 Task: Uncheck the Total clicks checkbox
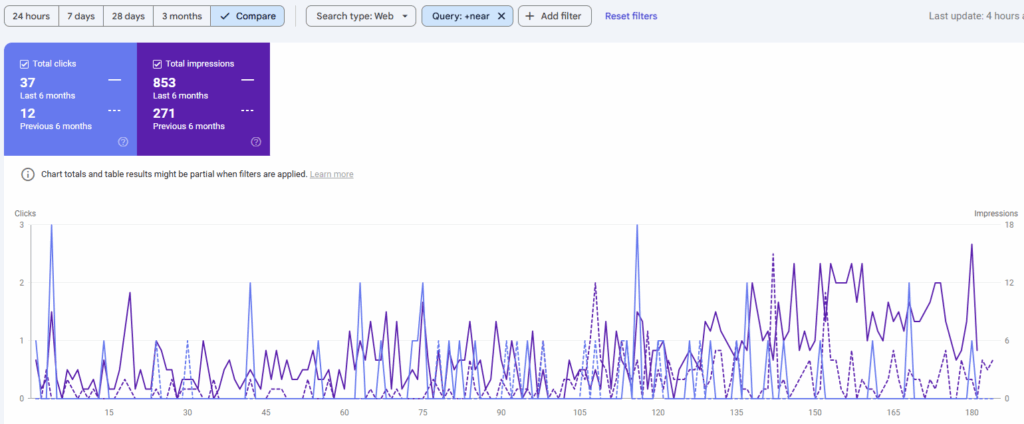24,63
